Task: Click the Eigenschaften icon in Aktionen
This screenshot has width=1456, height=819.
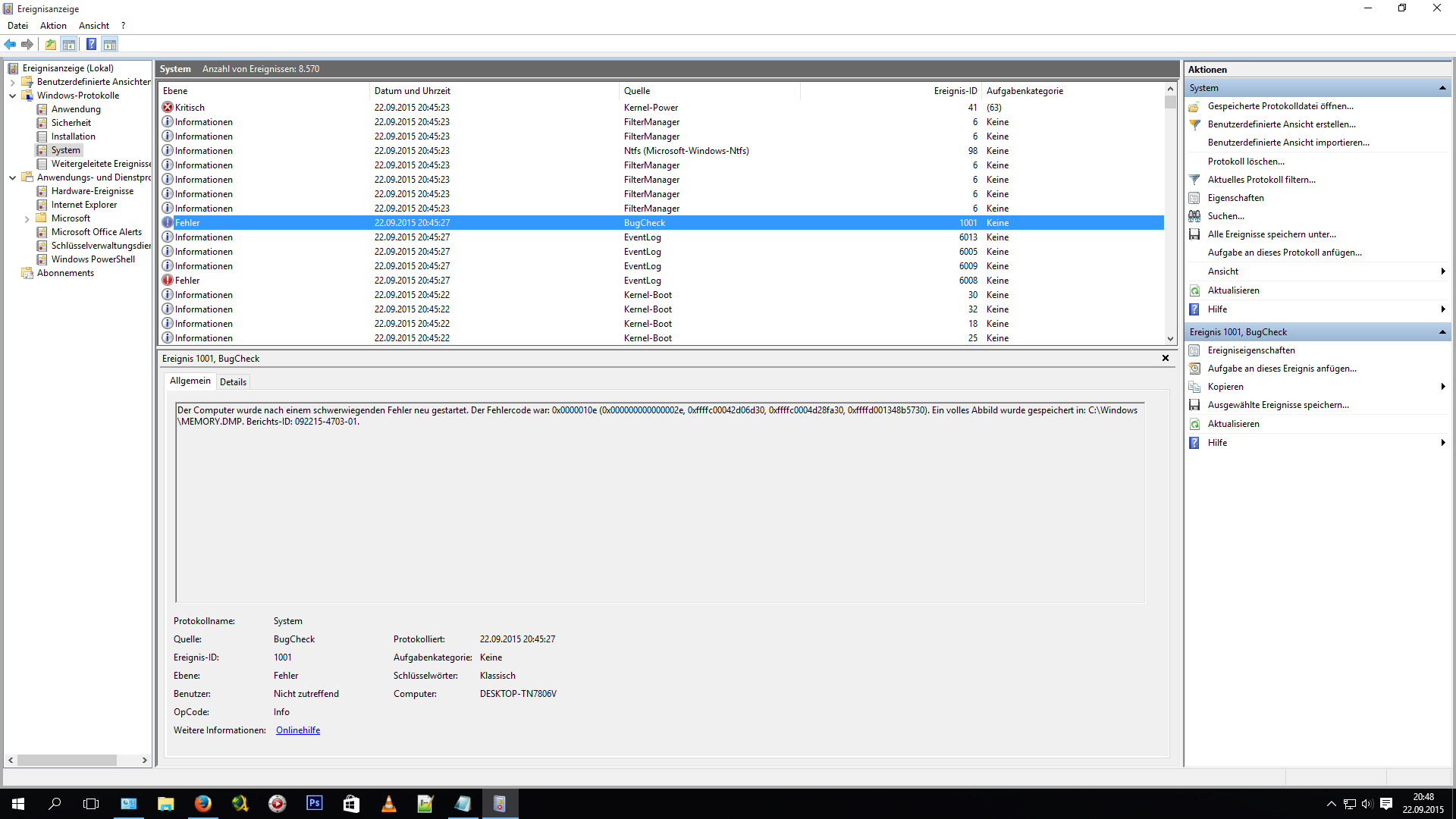Action: 1194,198
